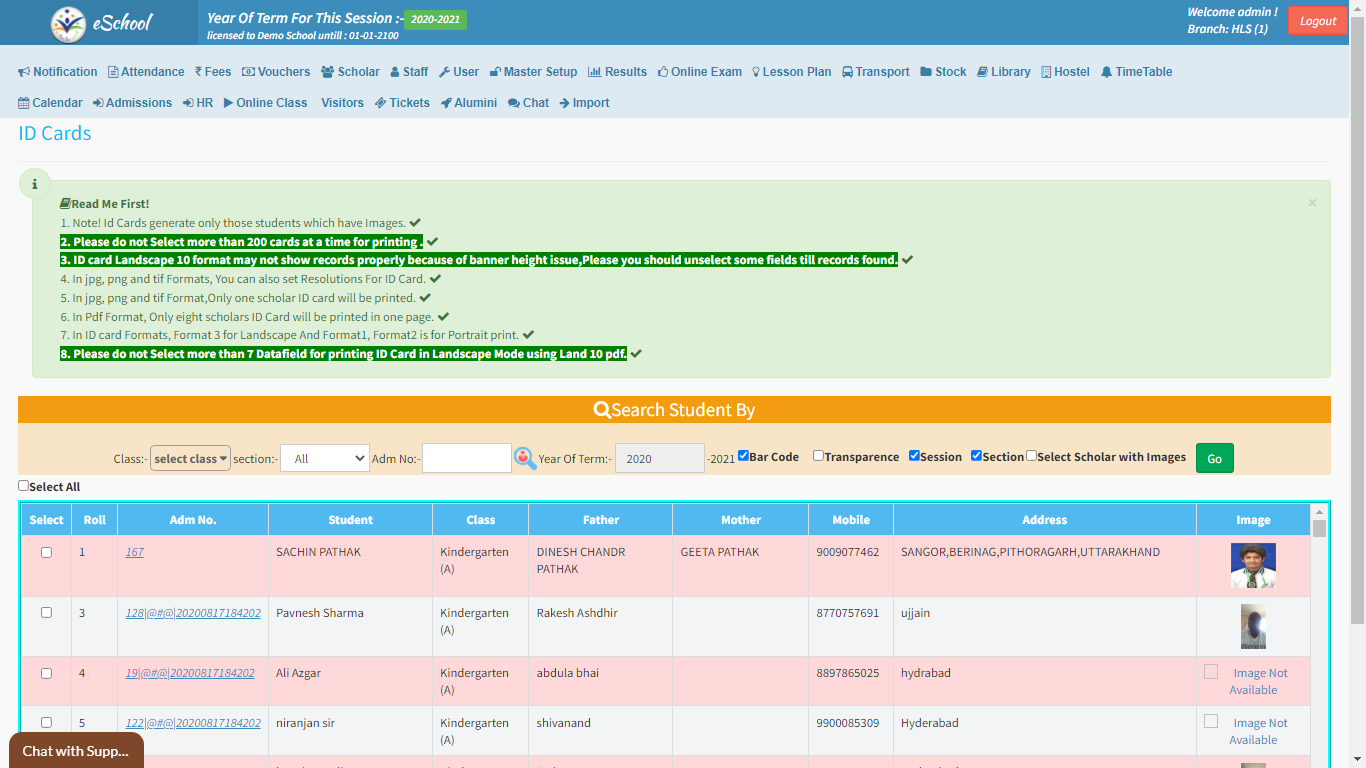Close the Read Me First notice
The height and width of the screenshot is (768, 1366).
click(1312, 203)
